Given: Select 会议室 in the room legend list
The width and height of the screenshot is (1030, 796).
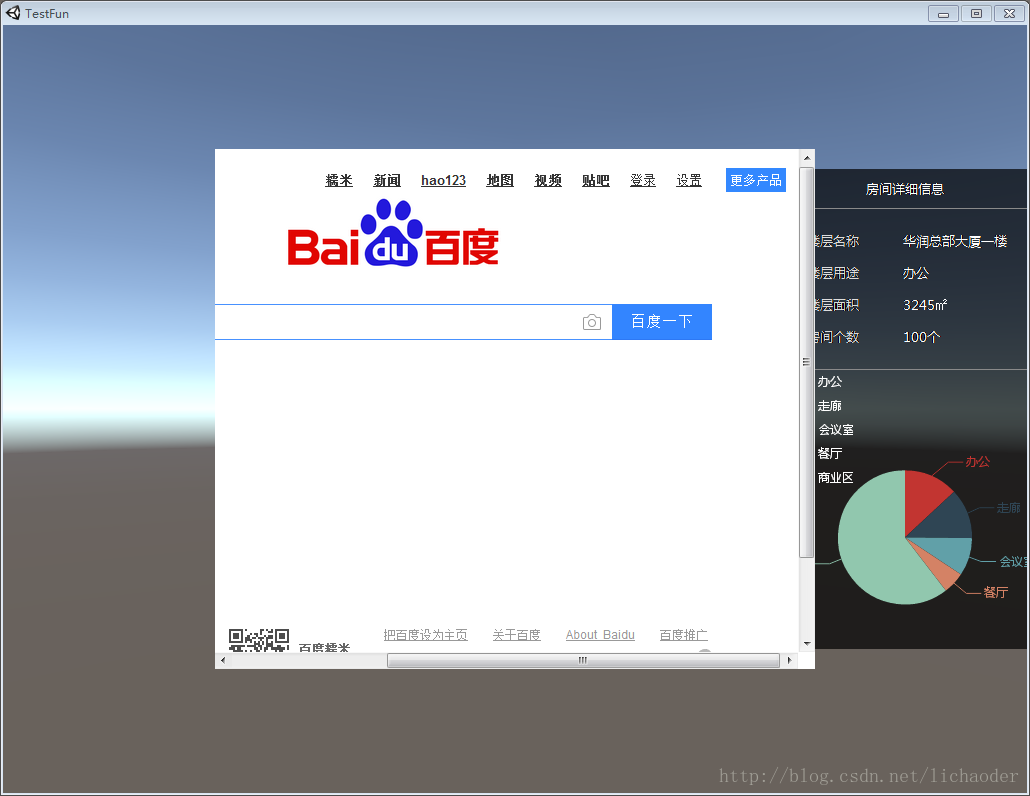Looking at the screenshot, I should 836,430.
